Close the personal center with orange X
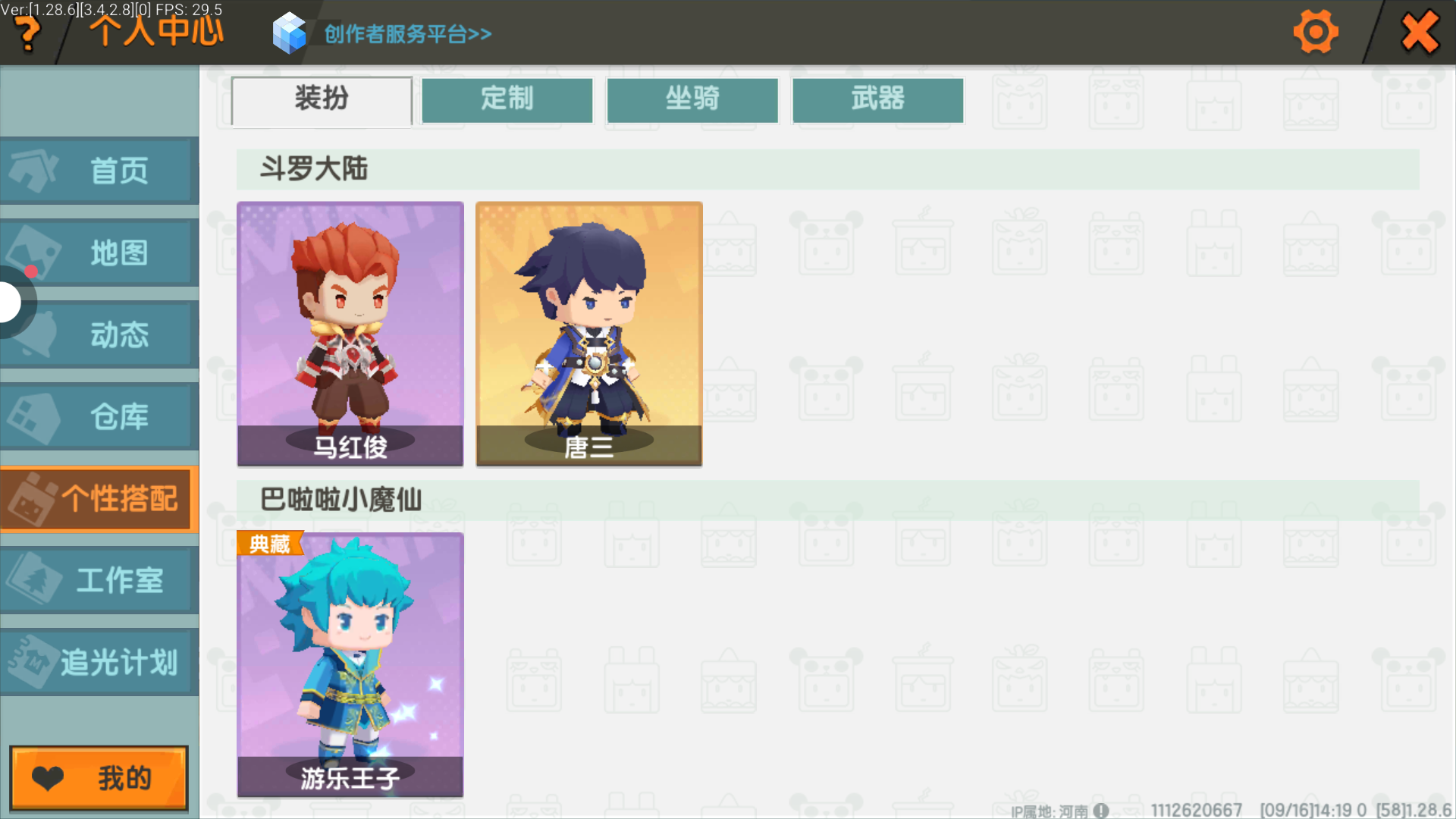This screenshot has width=1456, height=819. point(1420,32)
